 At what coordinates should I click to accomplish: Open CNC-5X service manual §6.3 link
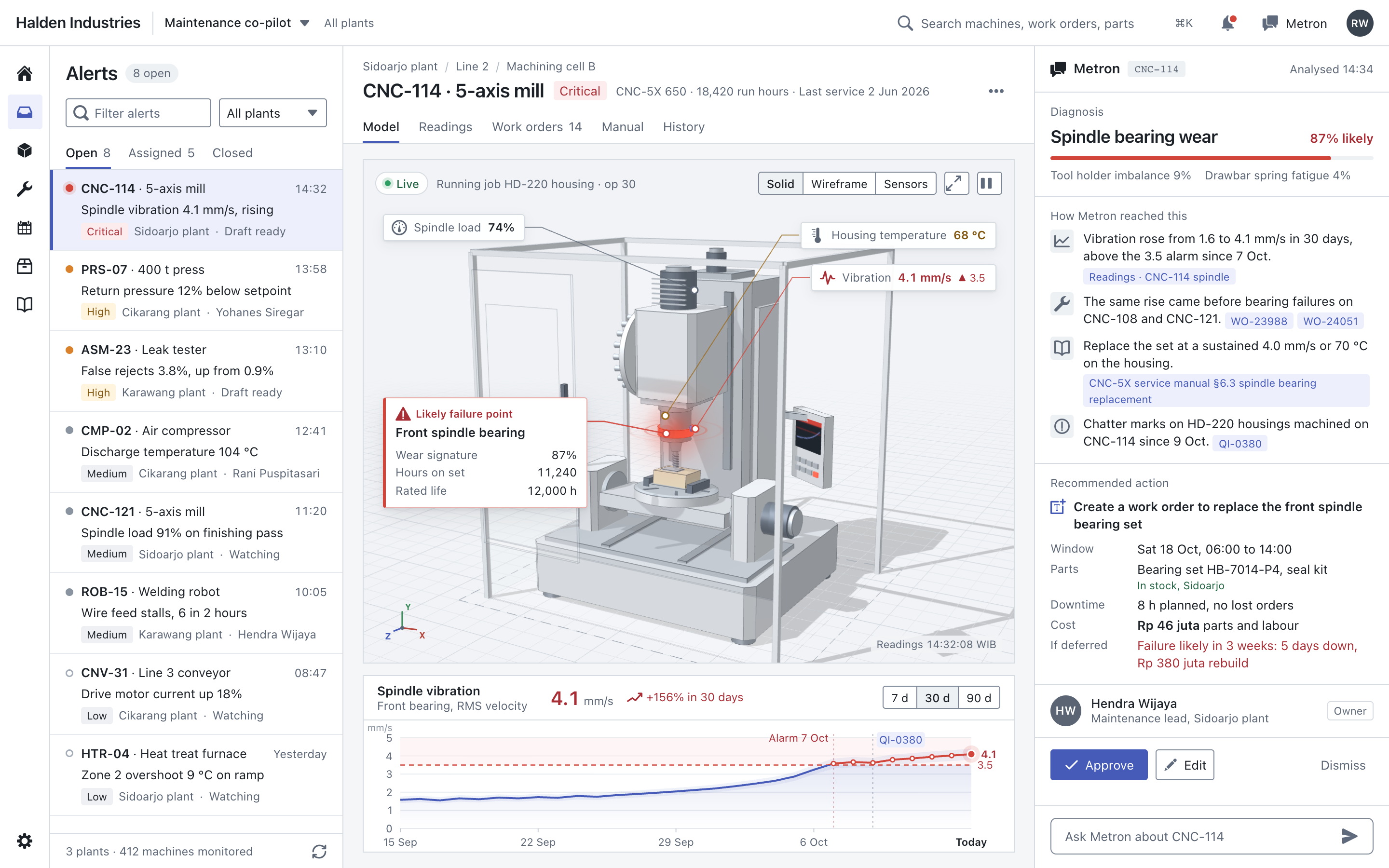point(1226,391)
